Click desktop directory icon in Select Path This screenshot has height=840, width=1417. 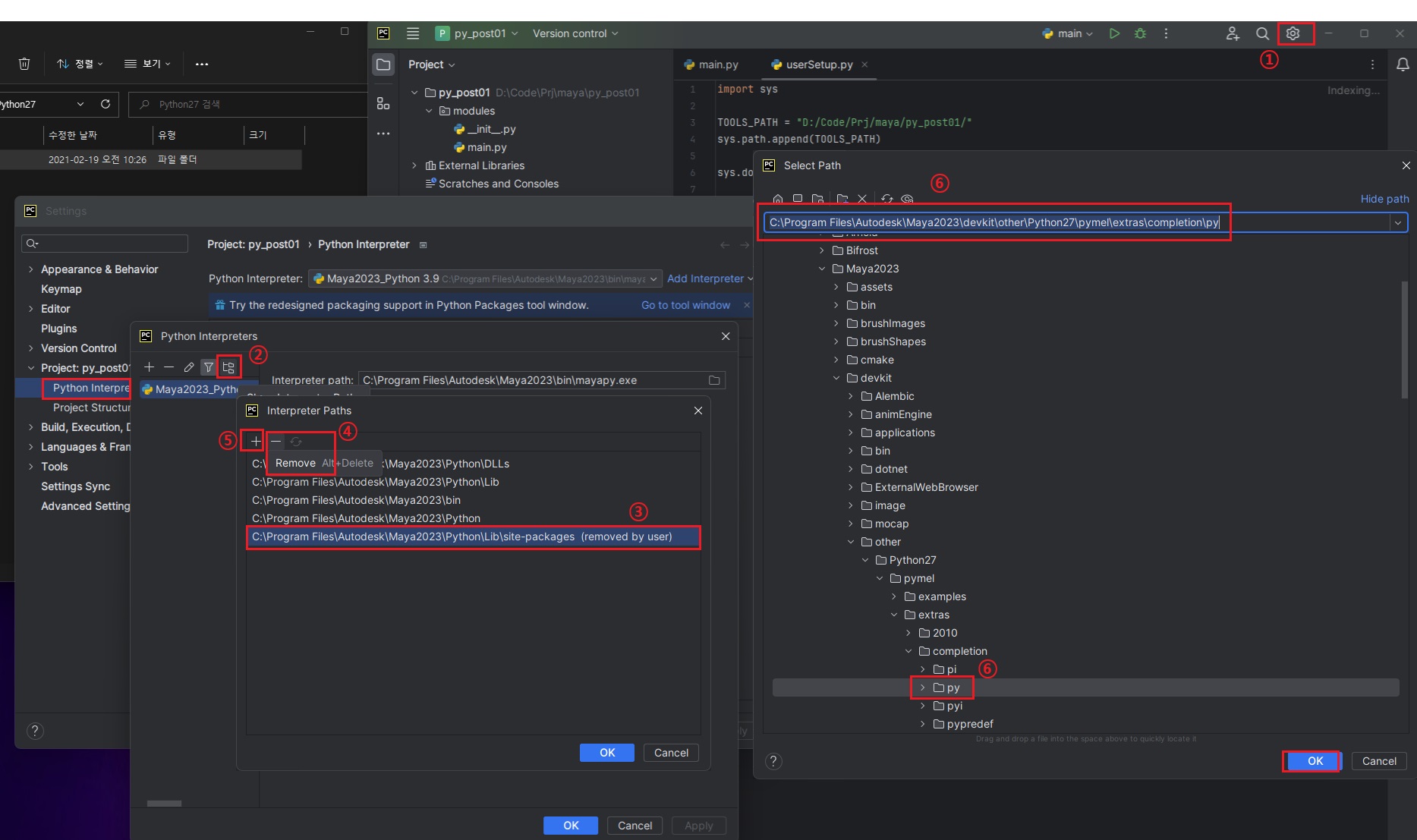click(x=798, y=199)
